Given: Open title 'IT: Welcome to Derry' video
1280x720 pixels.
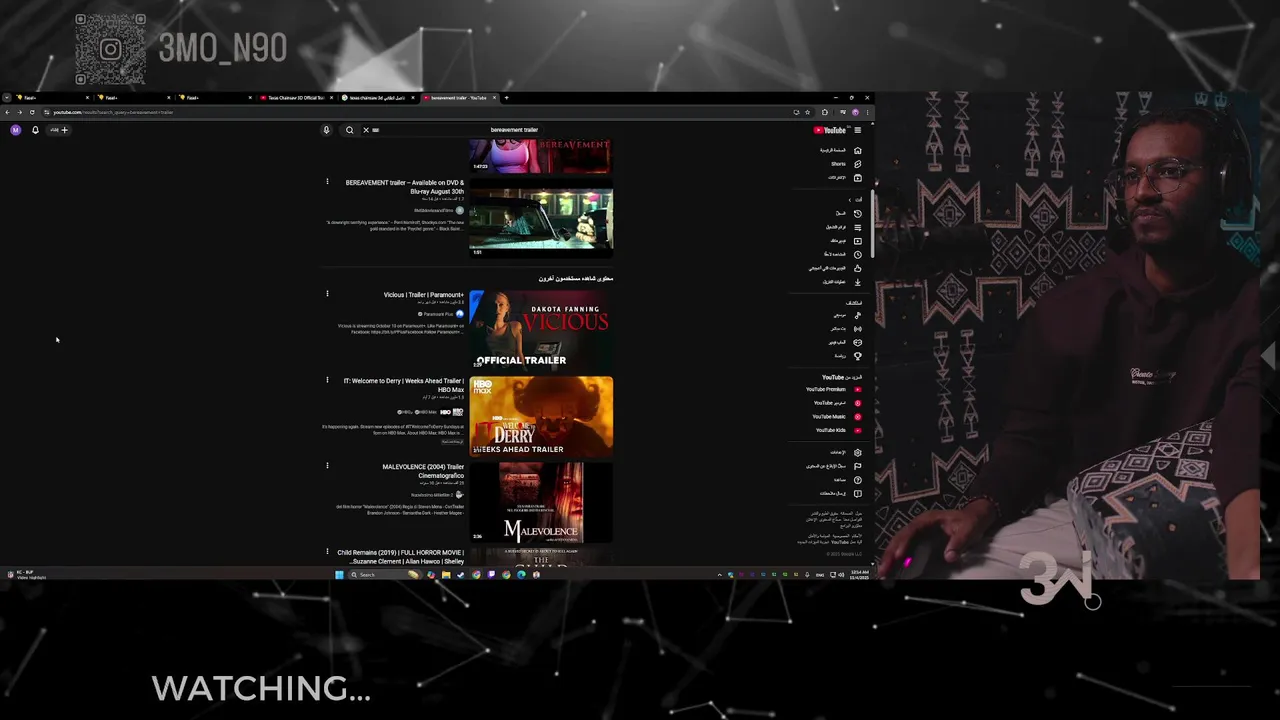Looking at the screenshot, I should pyautogui.click(x=404, y=385).
